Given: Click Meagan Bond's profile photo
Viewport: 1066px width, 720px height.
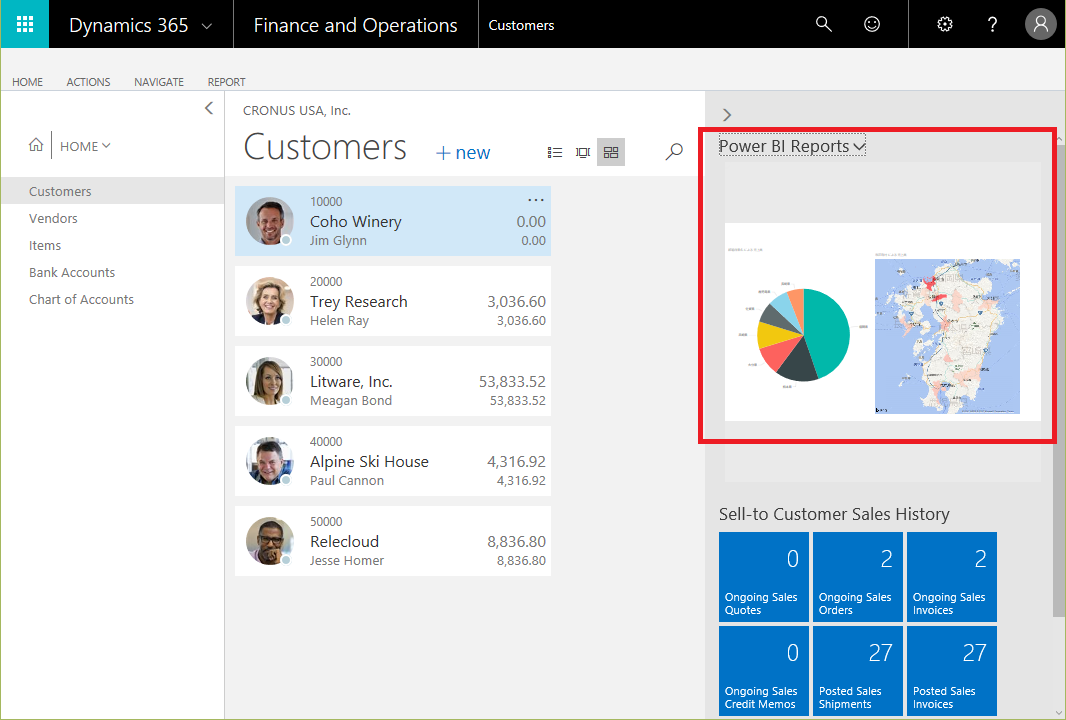Looking at the screenshot, I should (x=270, y=381).
